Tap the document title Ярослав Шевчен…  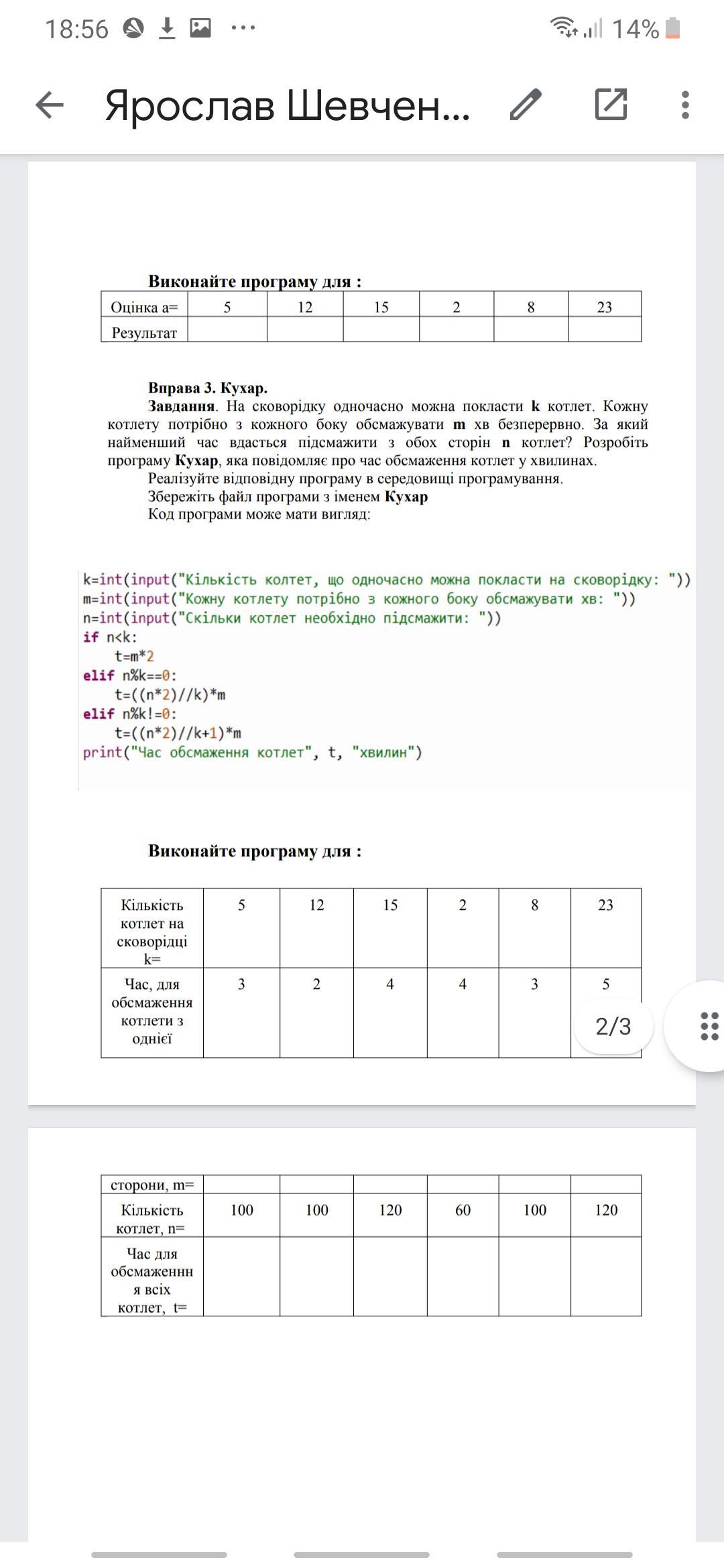[288, 105]
